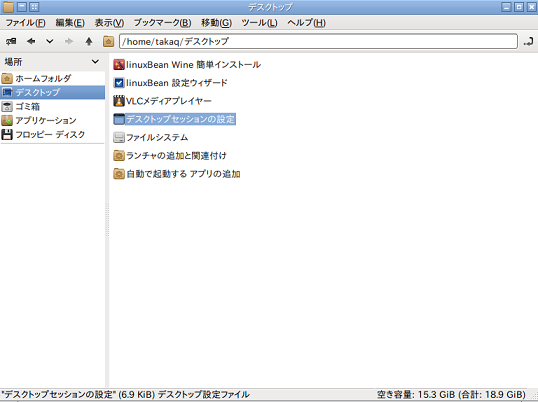The image size is (538, 402).
Task: Click the /home/takaq/デスクトップ path field
Action: pos(318,42)
